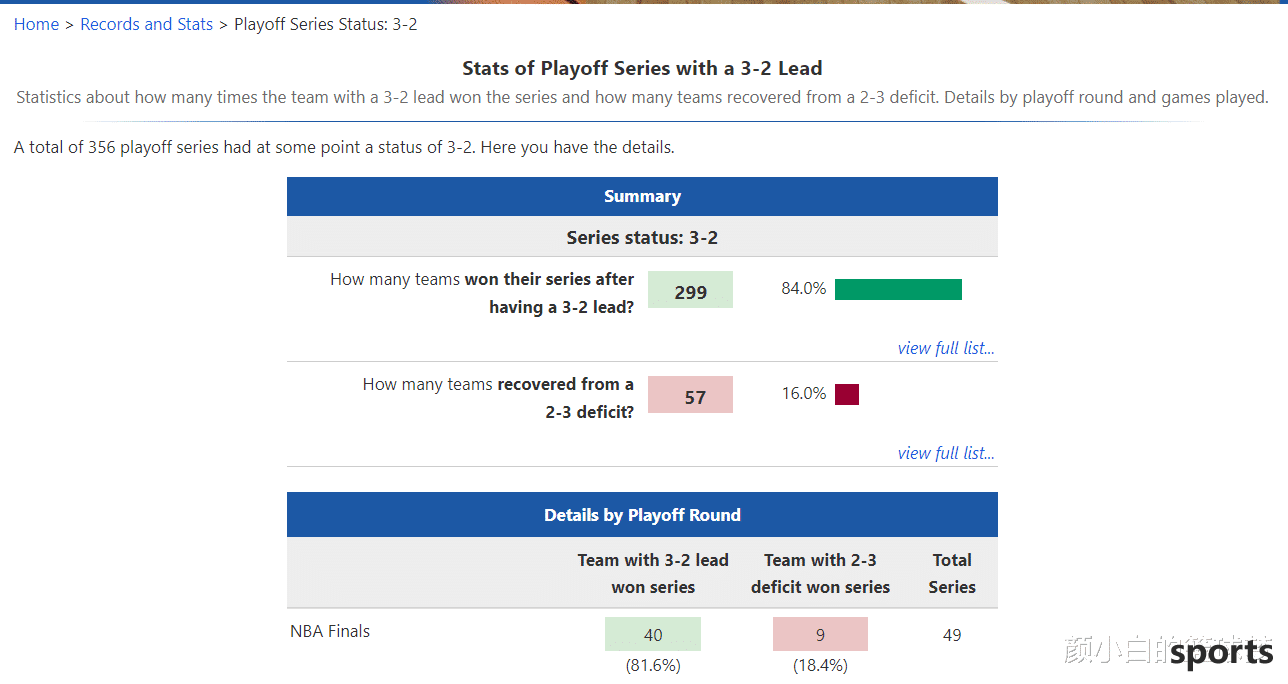This screenshot has width=1288, height=684.
Task: Click the Total Series column header
Action: click(x=951, y=573)
